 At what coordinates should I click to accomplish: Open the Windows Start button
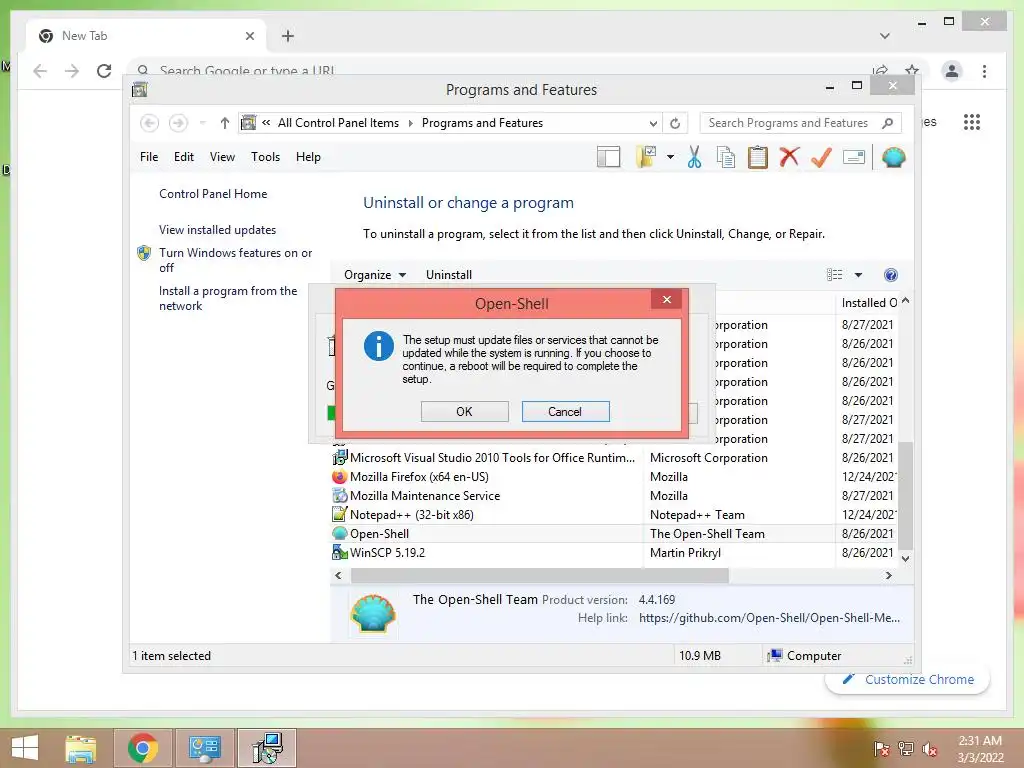tap(25, 748)
